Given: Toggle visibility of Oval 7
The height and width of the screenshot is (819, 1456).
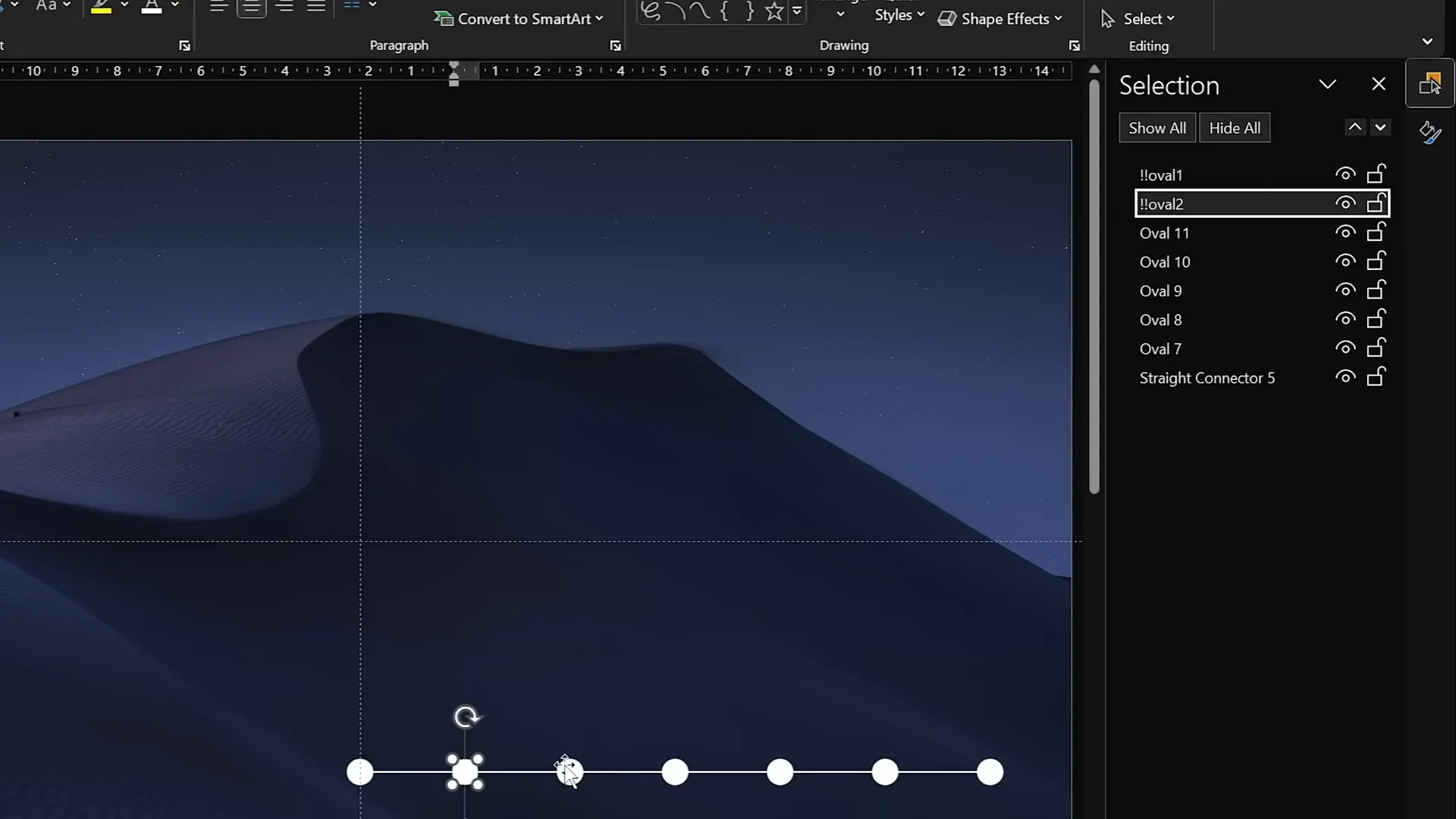Looking at the screenshot, I should pos(1345,347).
